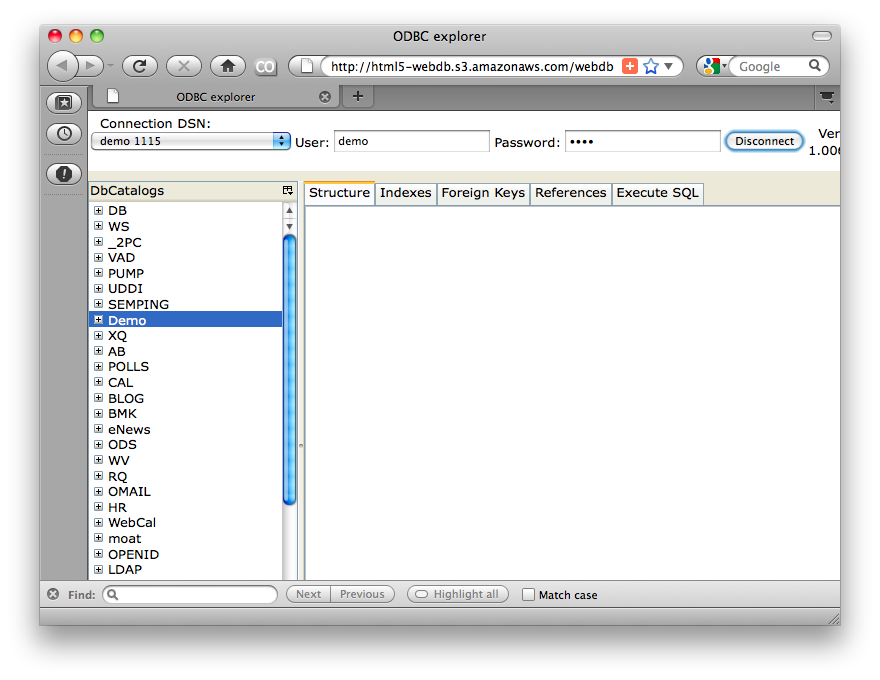The height and width of the screenshot is (680, 880).
Task: Click the Disconnect button
Action: 764,141
